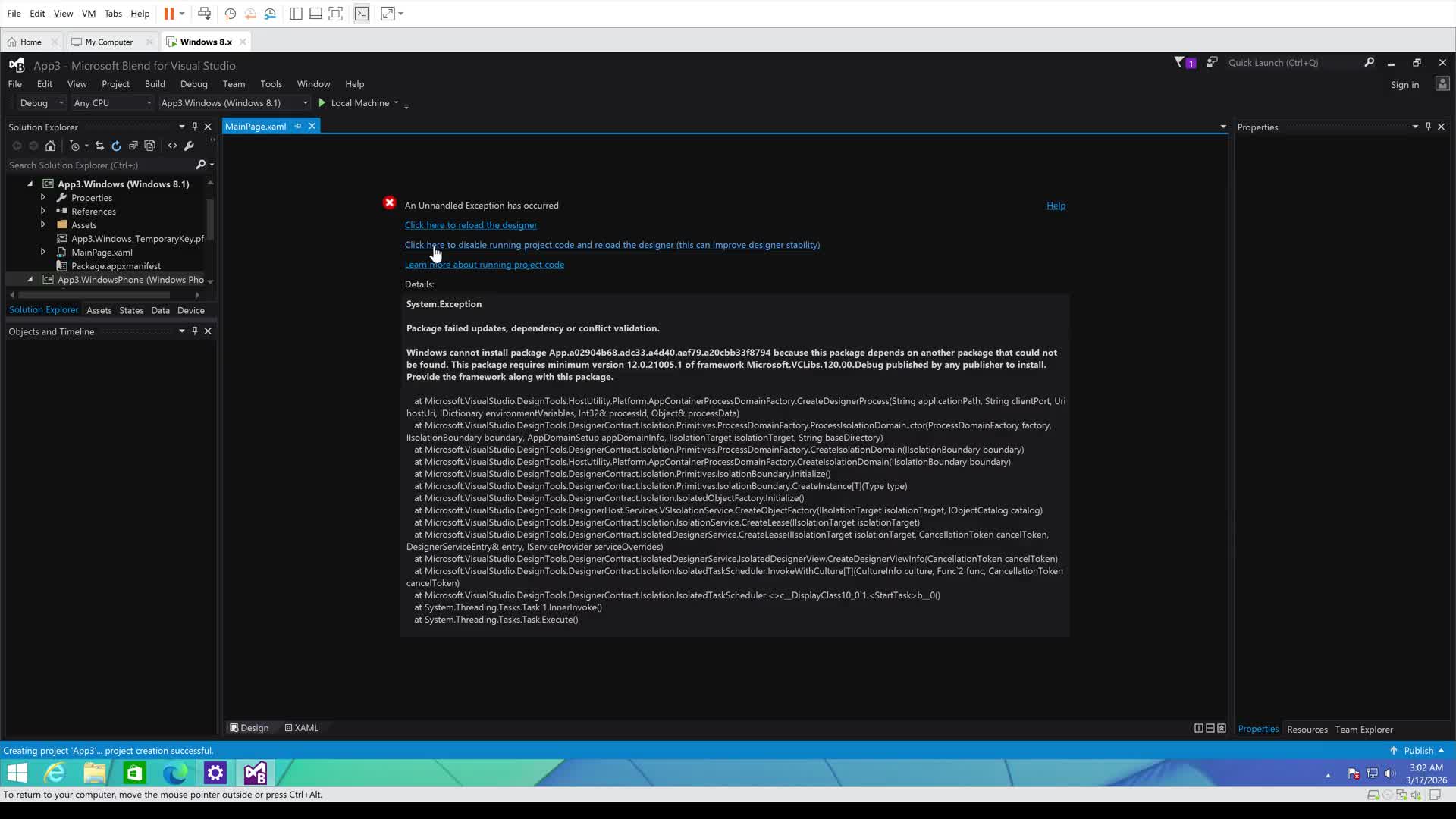Click the VMware send Ctrl+Alt+Del icon

click(204, 14)
